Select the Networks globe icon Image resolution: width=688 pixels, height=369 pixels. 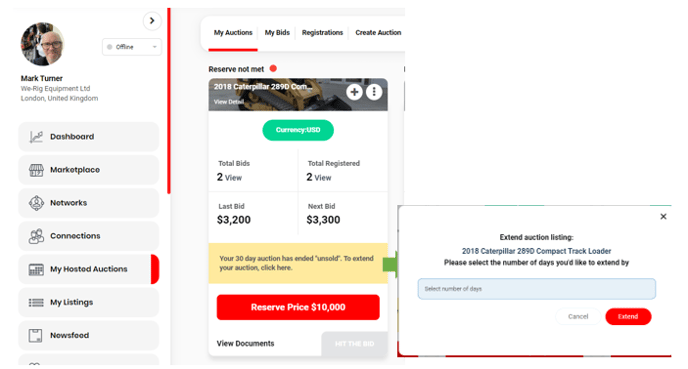click(36, 203)
